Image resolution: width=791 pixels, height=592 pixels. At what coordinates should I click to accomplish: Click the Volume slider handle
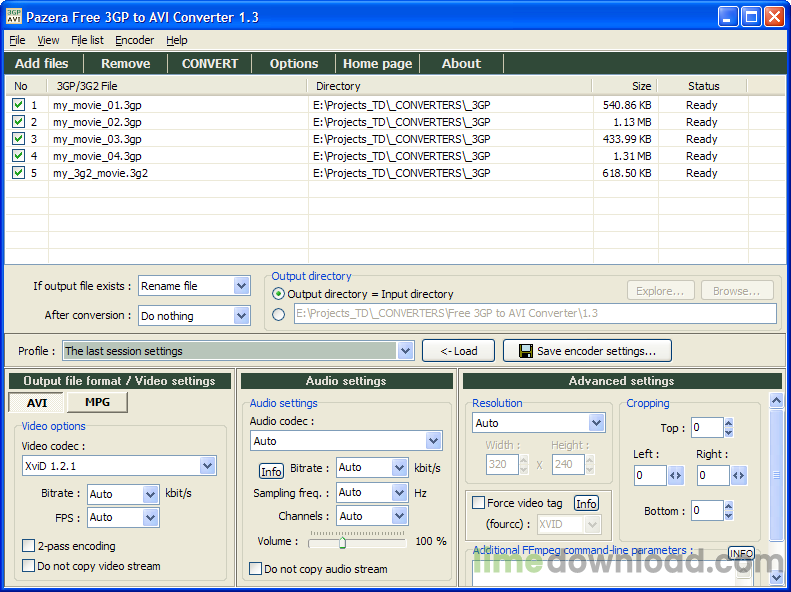343,543
